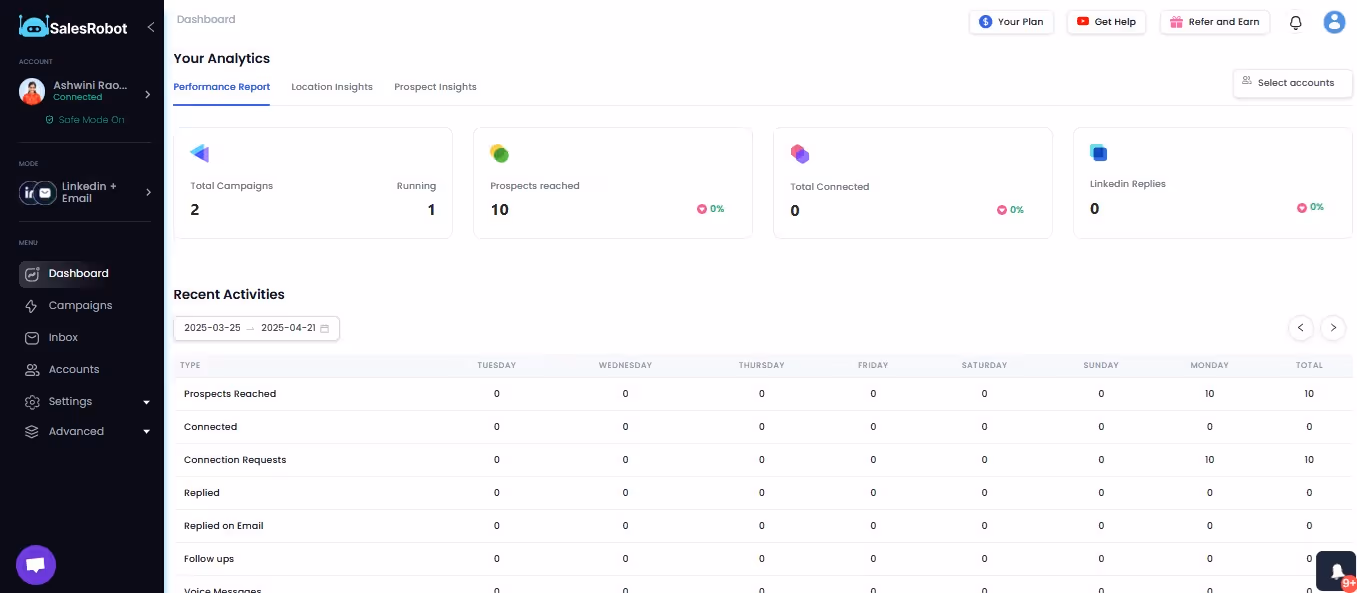The width and height of the screenshot is (1357, 593).
Task: Toggle Safe Mode On setting
Action: (85, 119)
